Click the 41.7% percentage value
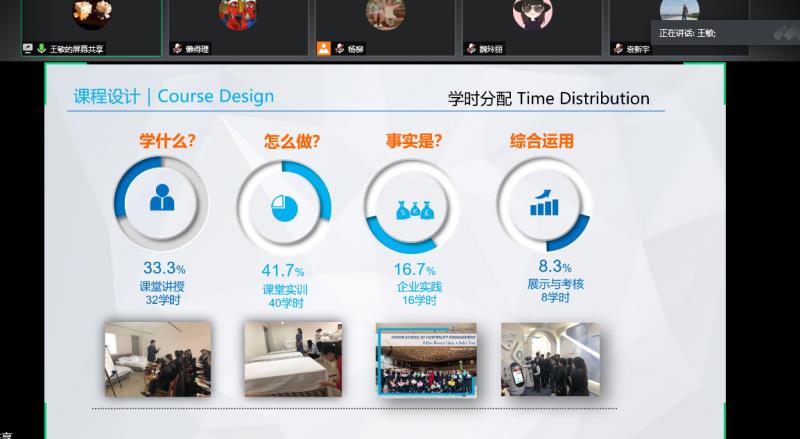Screen dimensions: 800x439 283,271
